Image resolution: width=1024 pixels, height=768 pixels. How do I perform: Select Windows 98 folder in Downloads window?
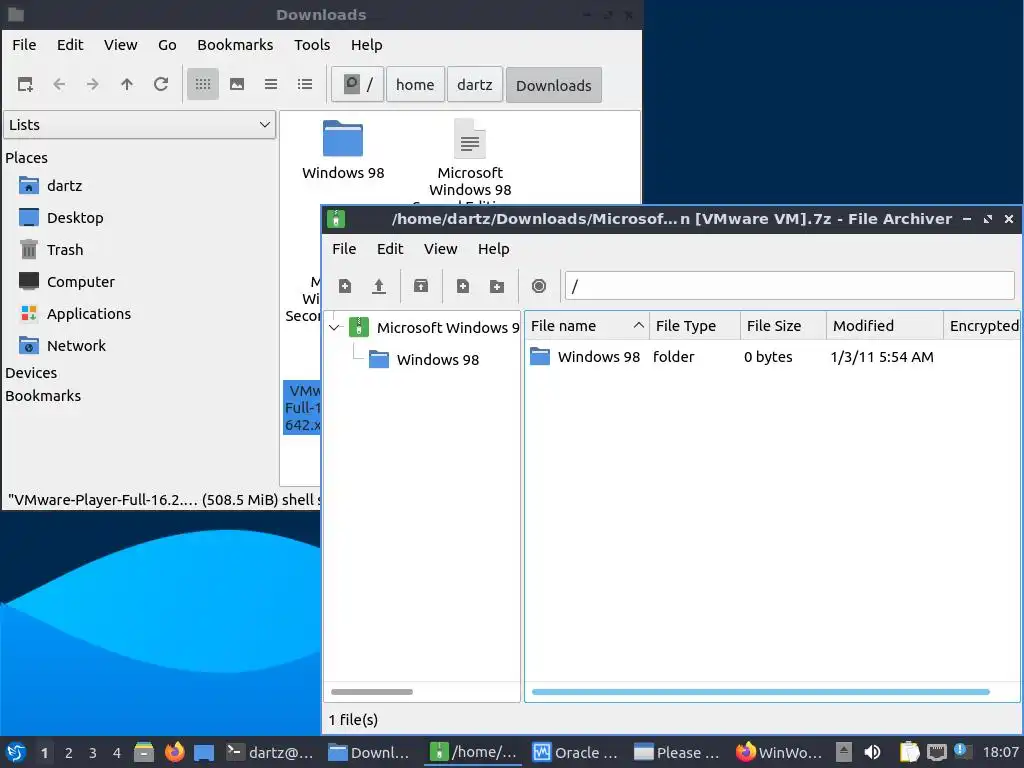343,150
